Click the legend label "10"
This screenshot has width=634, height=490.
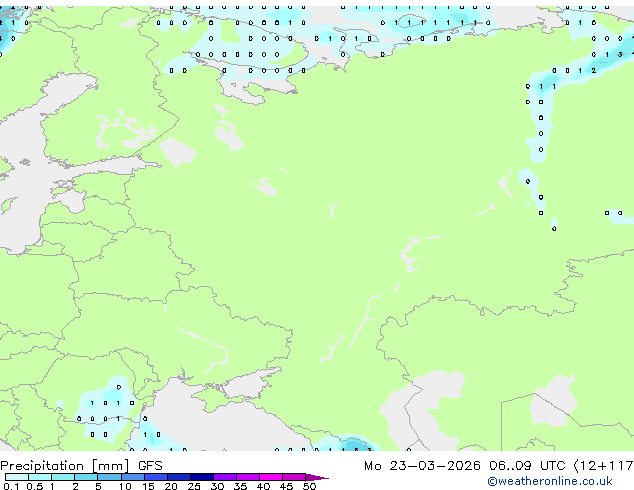[x=125, y=486]
